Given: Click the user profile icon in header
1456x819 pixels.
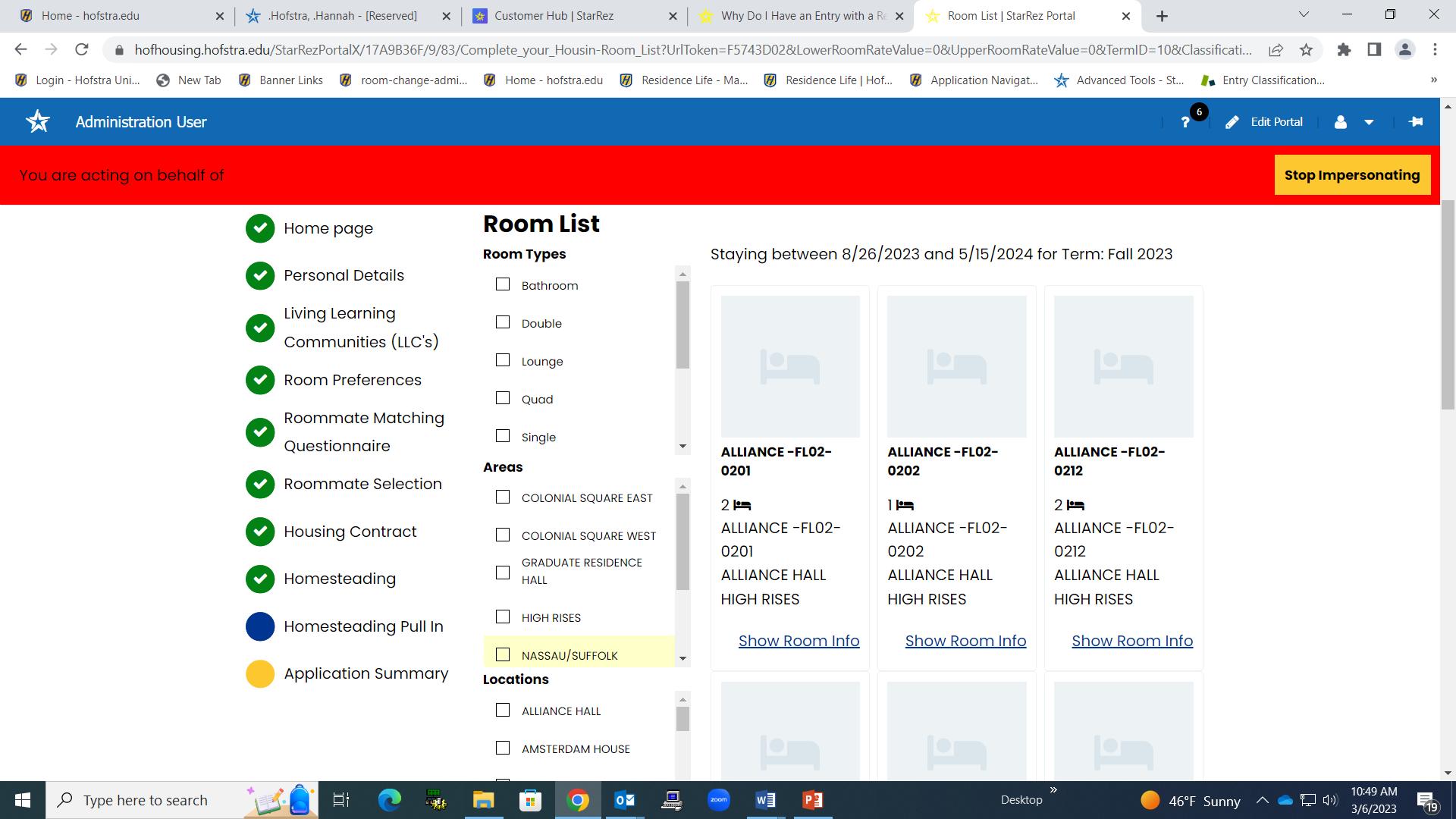Looking at the screenshot, I should coord(1340,122).
